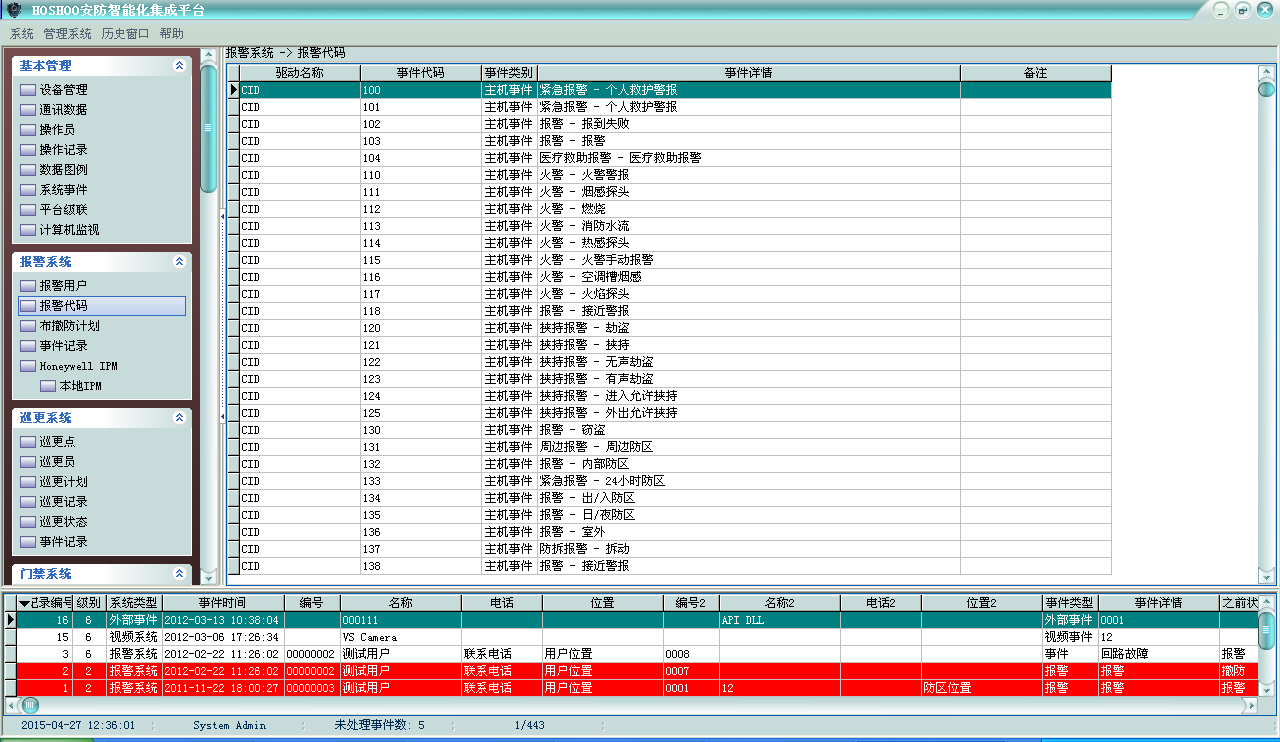Viewport: 1280px width, 742px height.
Task: Open 布撤防计划 via its sidebar icon
Action: [x=28, y=326]
